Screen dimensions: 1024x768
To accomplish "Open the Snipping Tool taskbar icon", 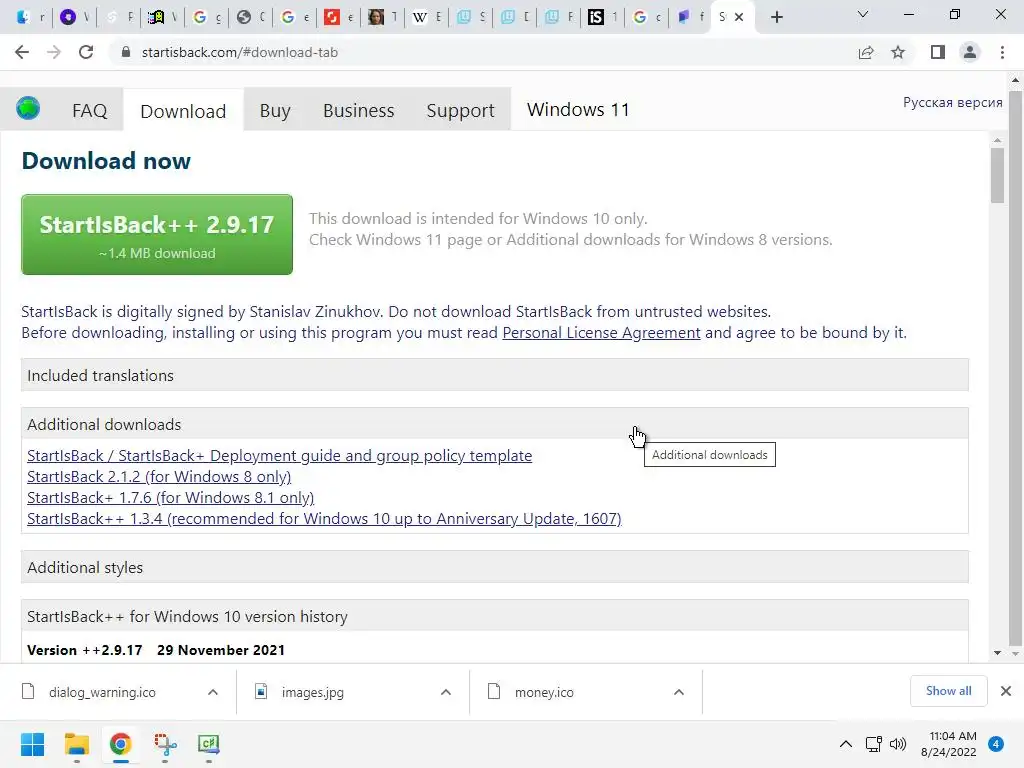I will [165, 744].
